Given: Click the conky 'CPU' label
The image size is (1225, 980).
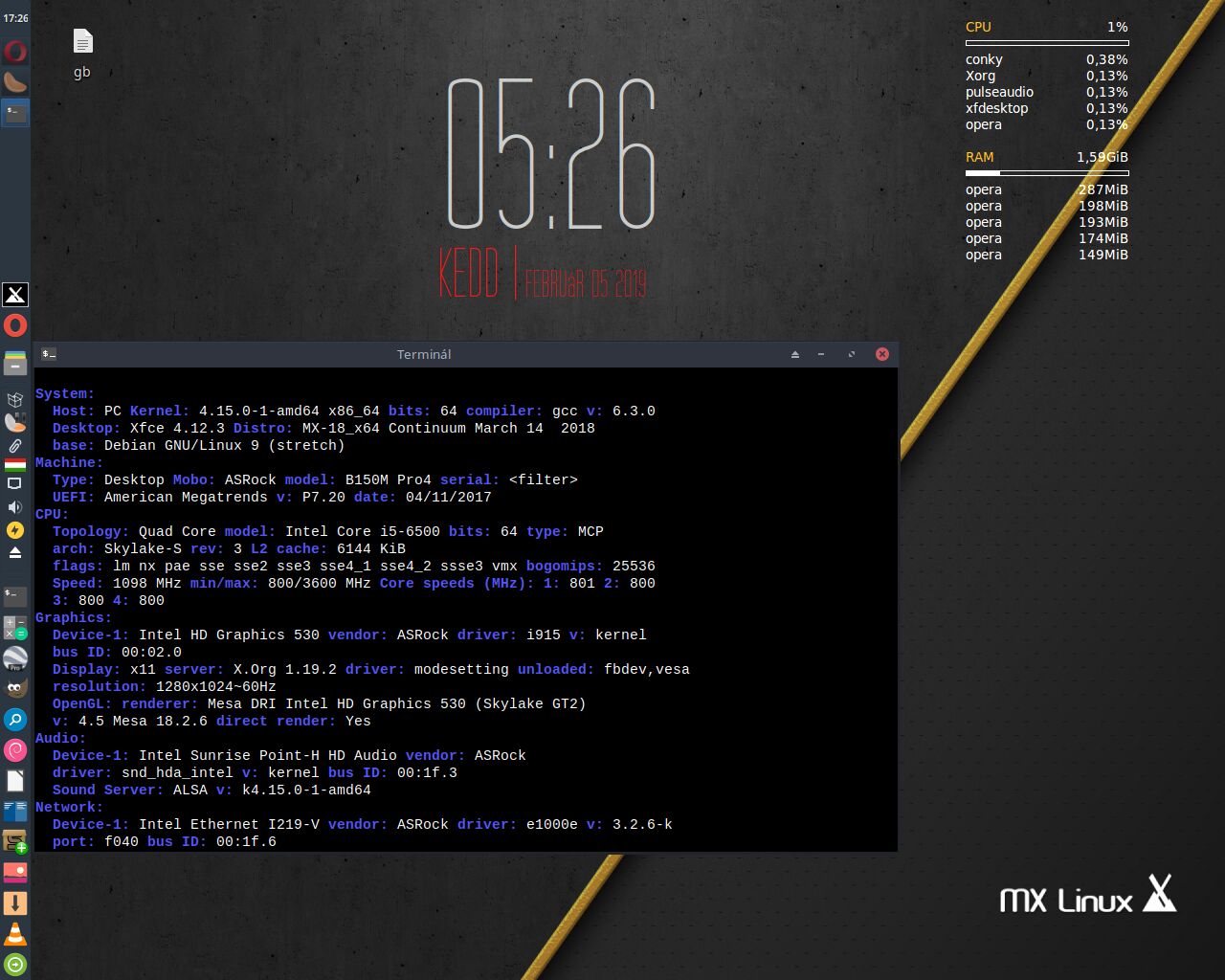Looking at the screenshot, I should click(978, 27).
